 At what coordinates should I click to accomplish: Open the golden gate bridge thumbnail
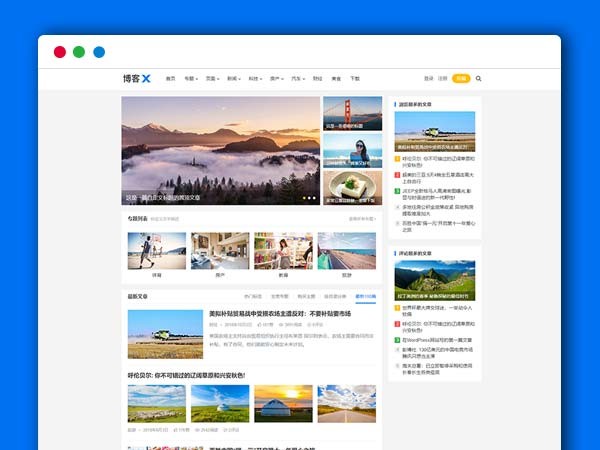click(x=352, y=113)
